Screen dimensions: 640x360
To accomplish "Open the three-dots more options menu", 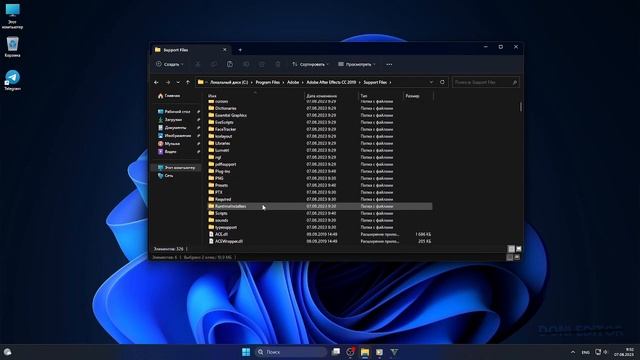I will pyautogui.click(x=389, y=64).
